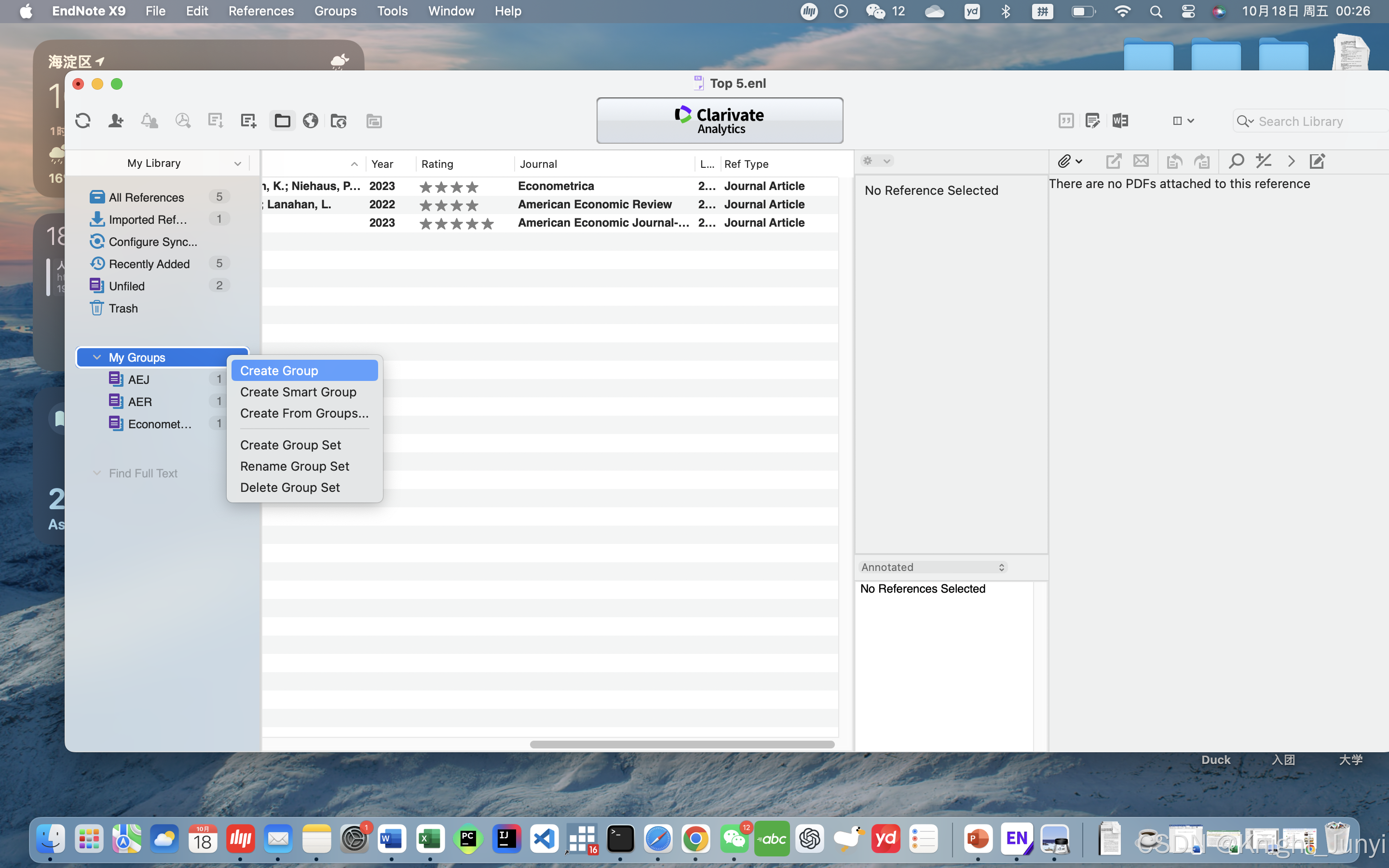Open the paperclip attachment dropdown
This screenshot has height=868, width=1389.
(1070, 162)
